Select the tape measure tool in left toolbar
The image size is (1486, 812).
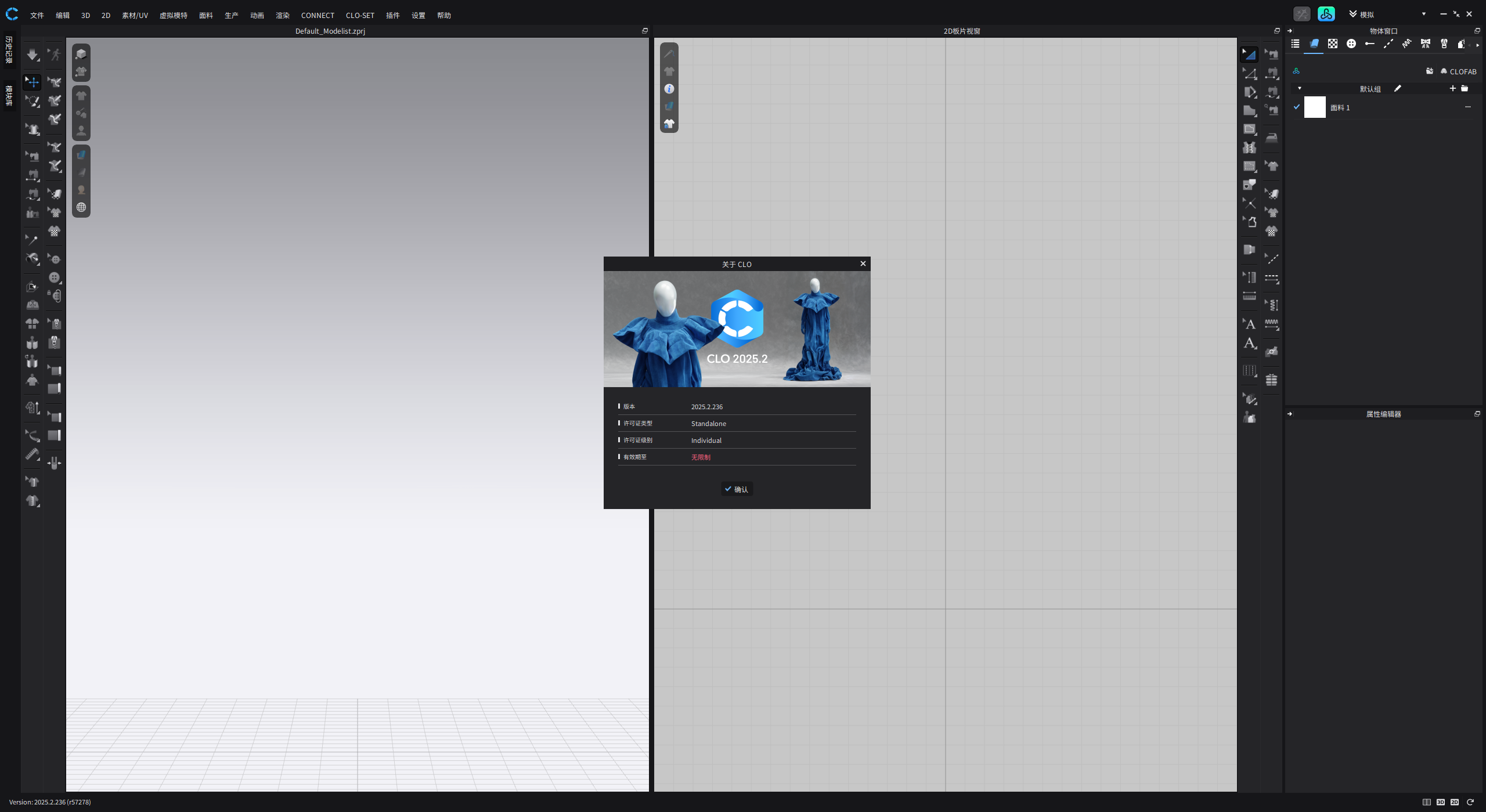pyautogui.click(x=32, y=454)
